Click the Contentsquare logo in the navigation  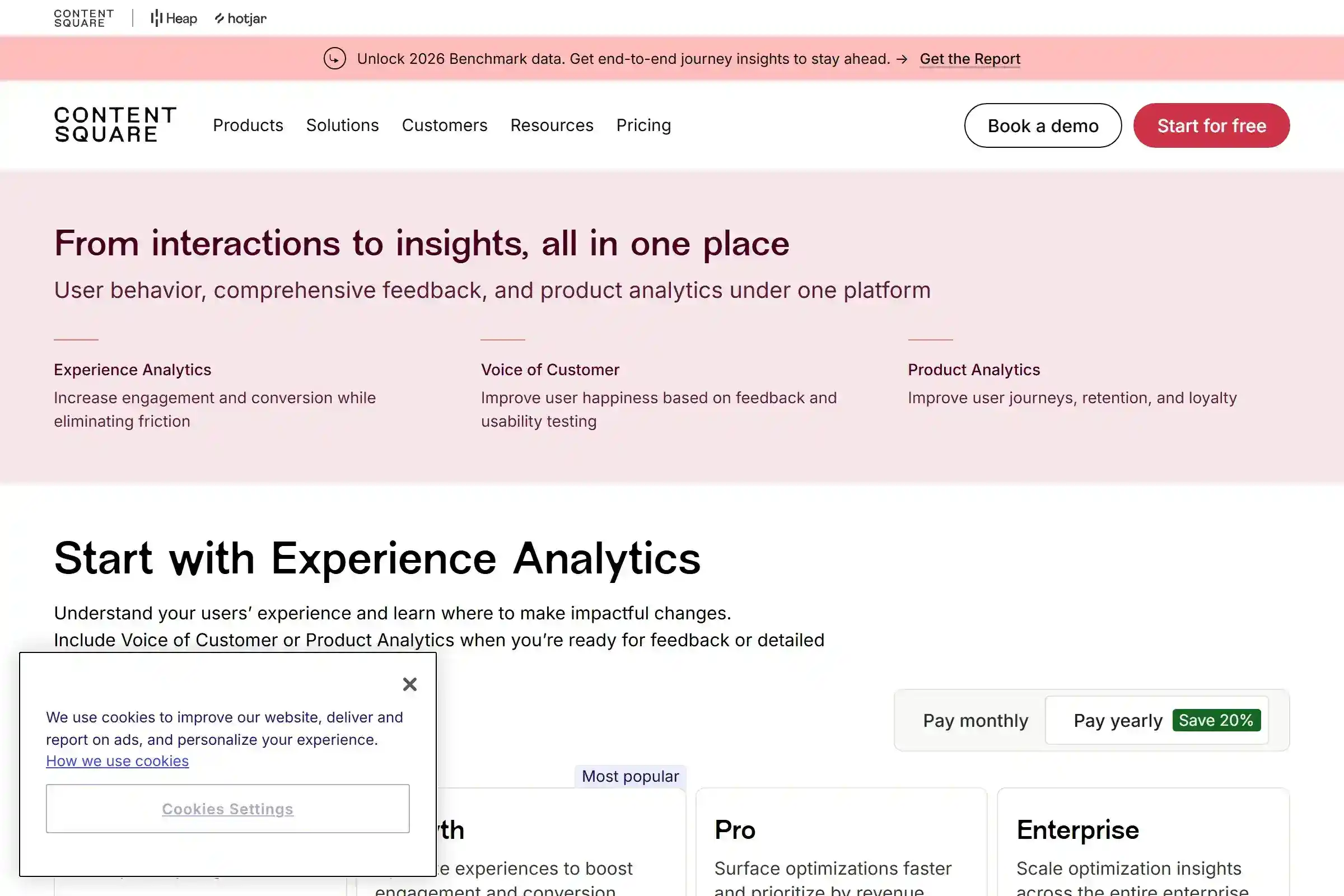pyautogui.click(x=115, y=125)
